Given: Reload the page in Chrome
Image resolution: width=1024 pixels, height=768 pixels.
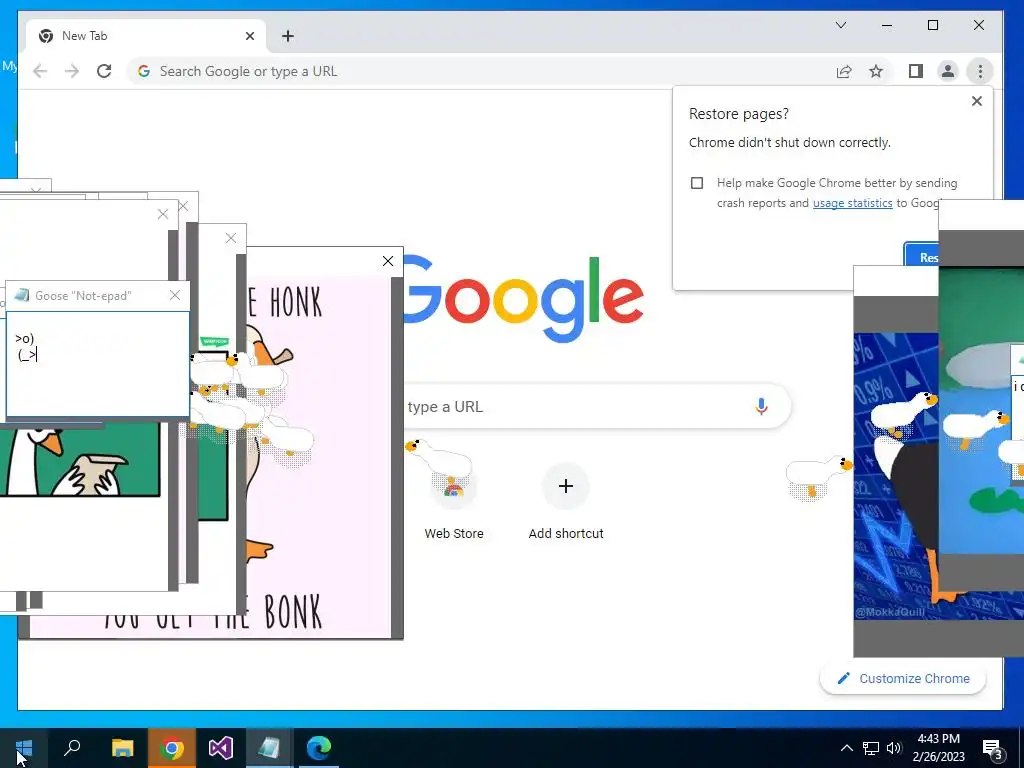Looking at the screenshot, I should (x=104, y=71).
